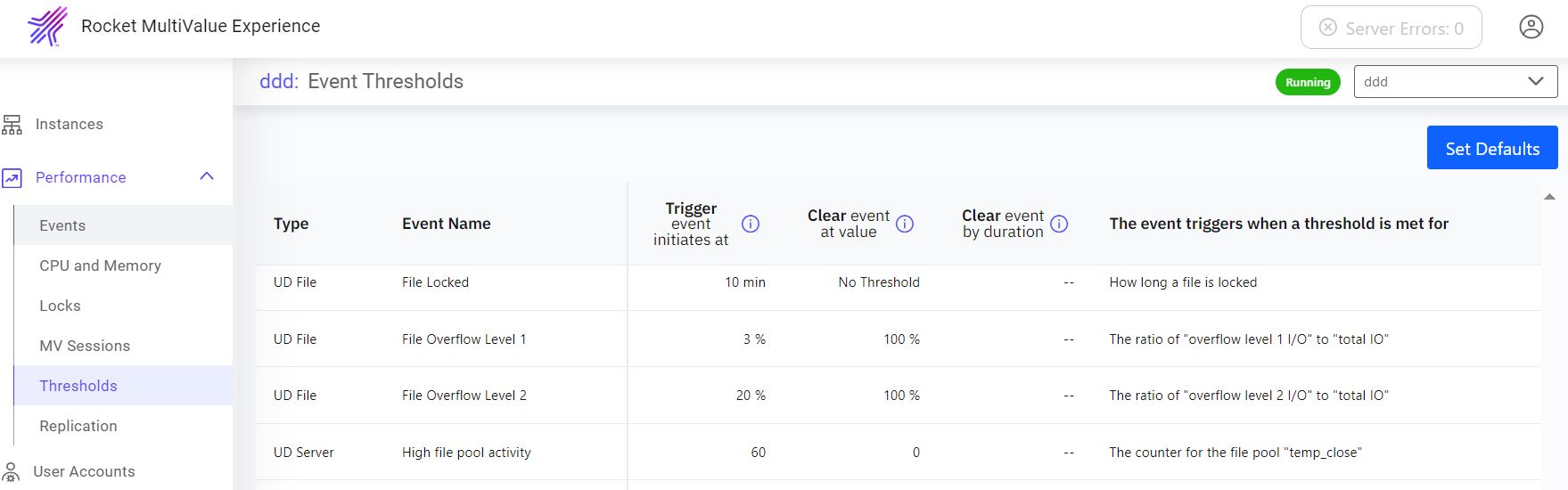The height and width of the screenshot is (490, 1568).
Task: Open the ddd instance dropdown
Action: pos(1455,82)
